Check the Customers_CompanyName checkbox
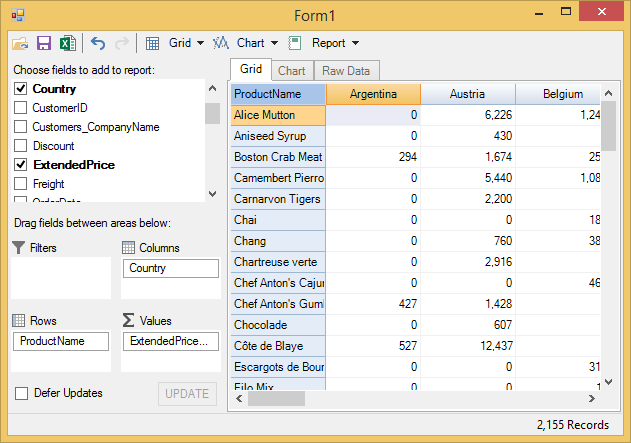The image size is (631, 443). pyautogui.click(x=21, y=126)
